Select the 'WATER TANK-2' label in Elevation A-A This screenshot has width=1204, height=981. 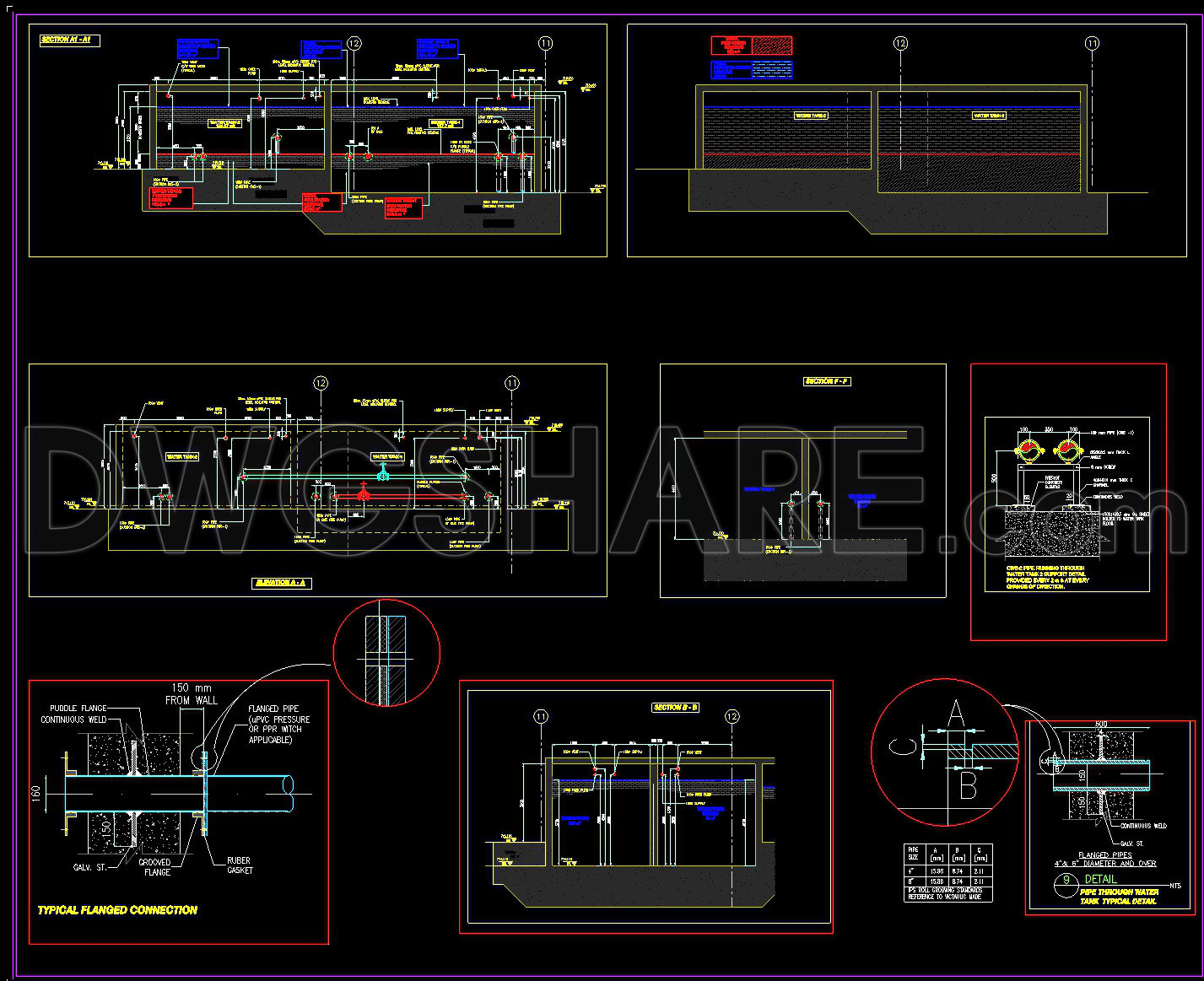point(182,456)
